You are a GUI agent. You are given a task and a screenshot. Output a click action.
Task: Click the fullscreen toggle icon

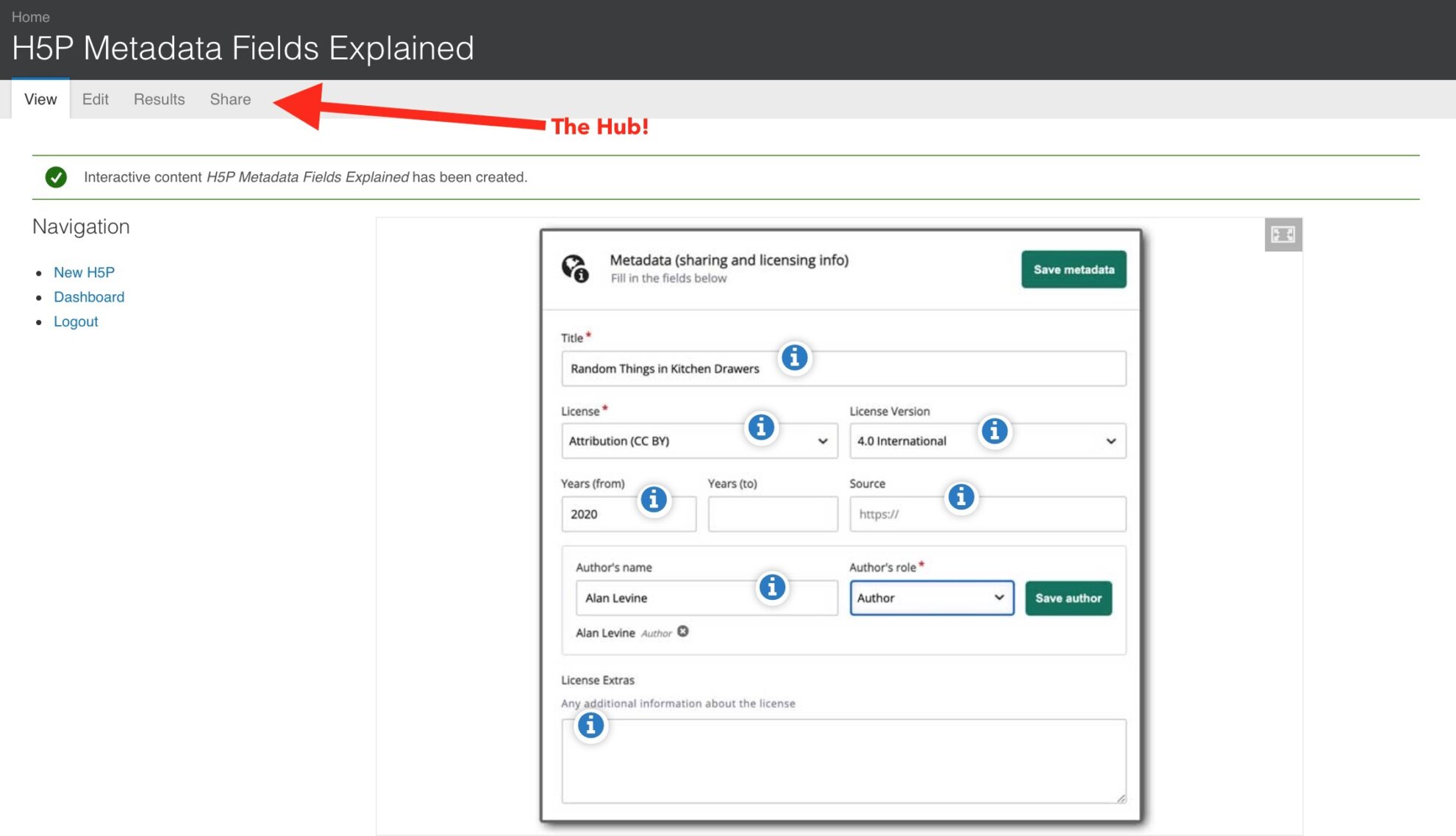[x=1283, y=233]
